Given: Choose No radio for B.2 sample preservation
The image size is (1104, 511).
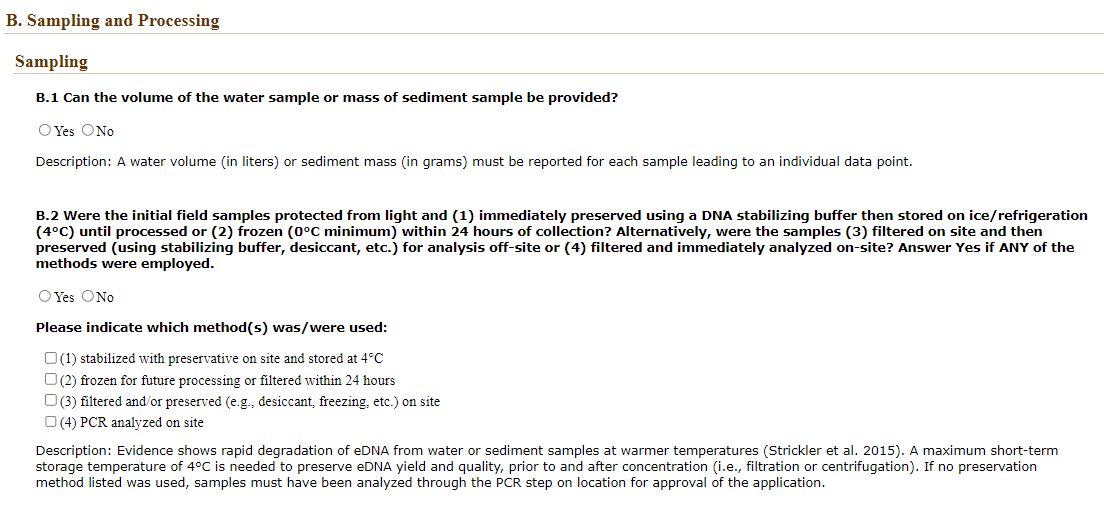Looking at the screenshot, I should click(x=88, y=296).
